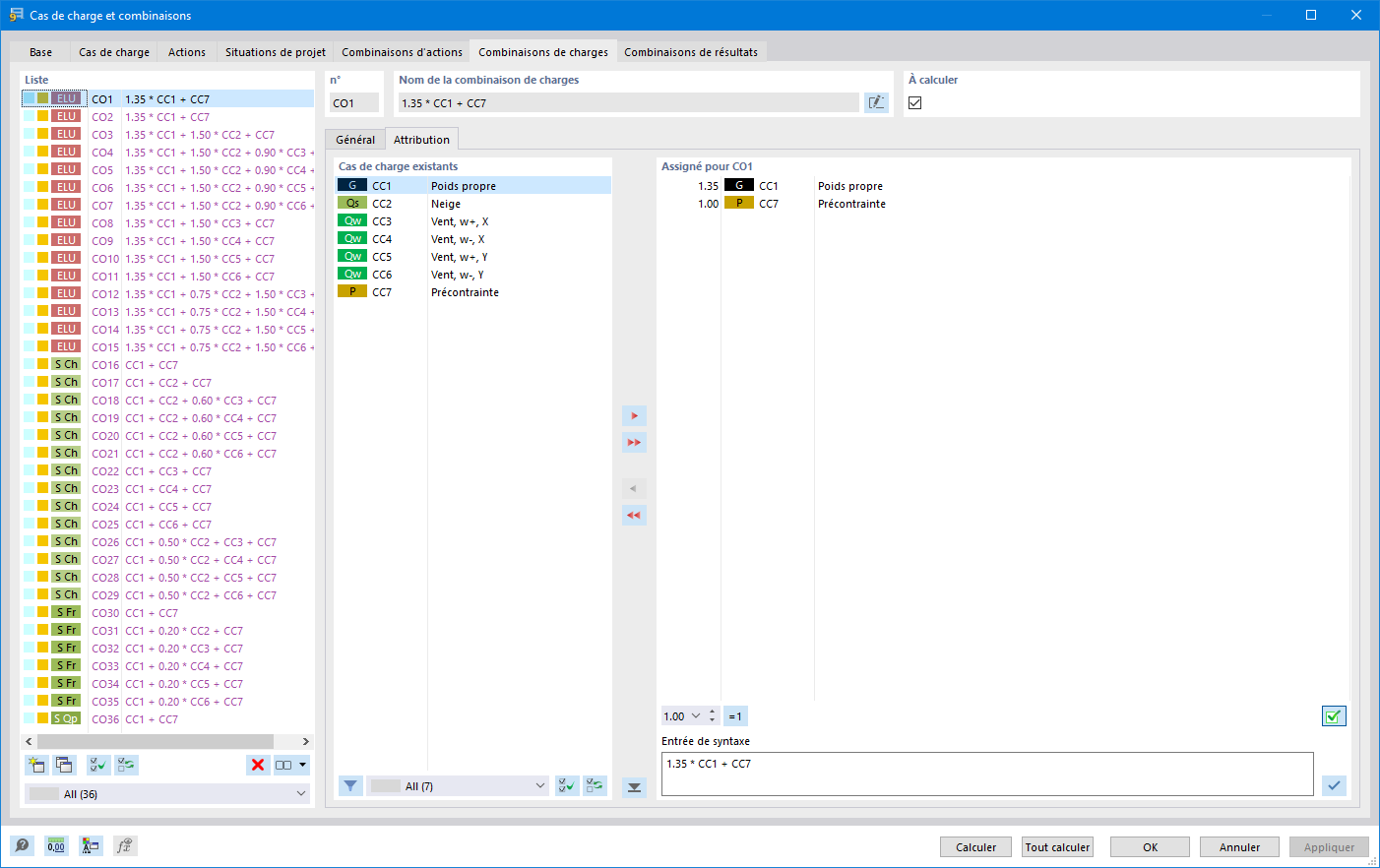The height and width of the screenshot is (868, 1380).
Task: Open the Situations de projet tab
Action: 276,52
